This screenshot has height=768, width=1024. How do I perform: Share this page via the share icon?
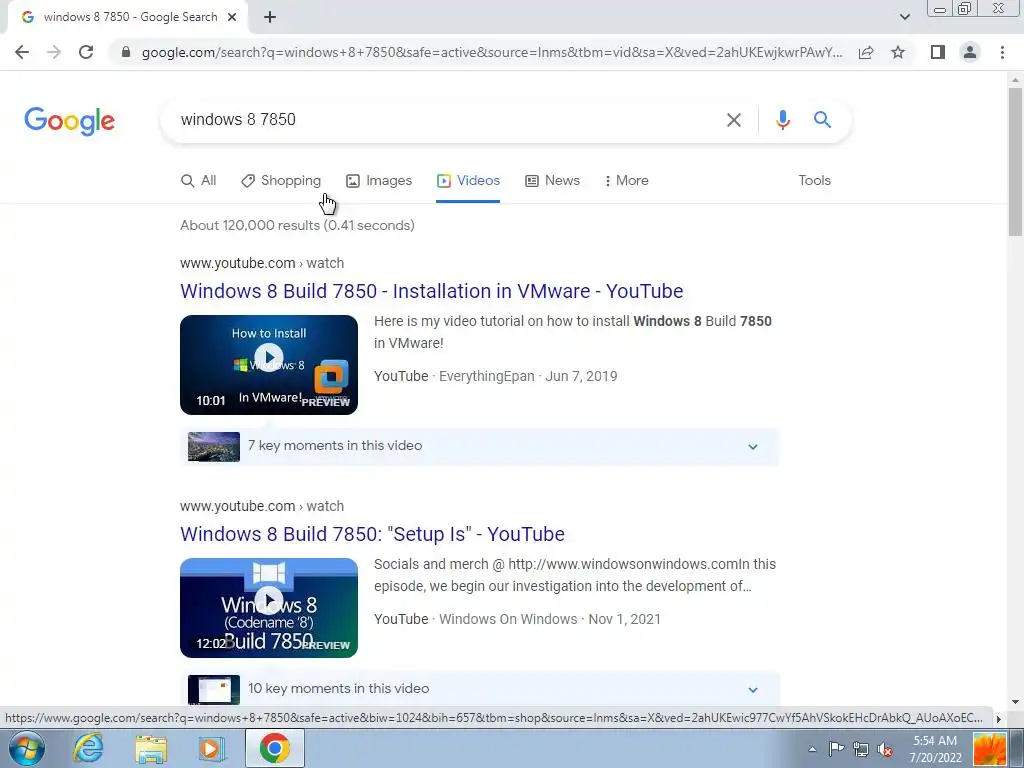pos(866,52)
